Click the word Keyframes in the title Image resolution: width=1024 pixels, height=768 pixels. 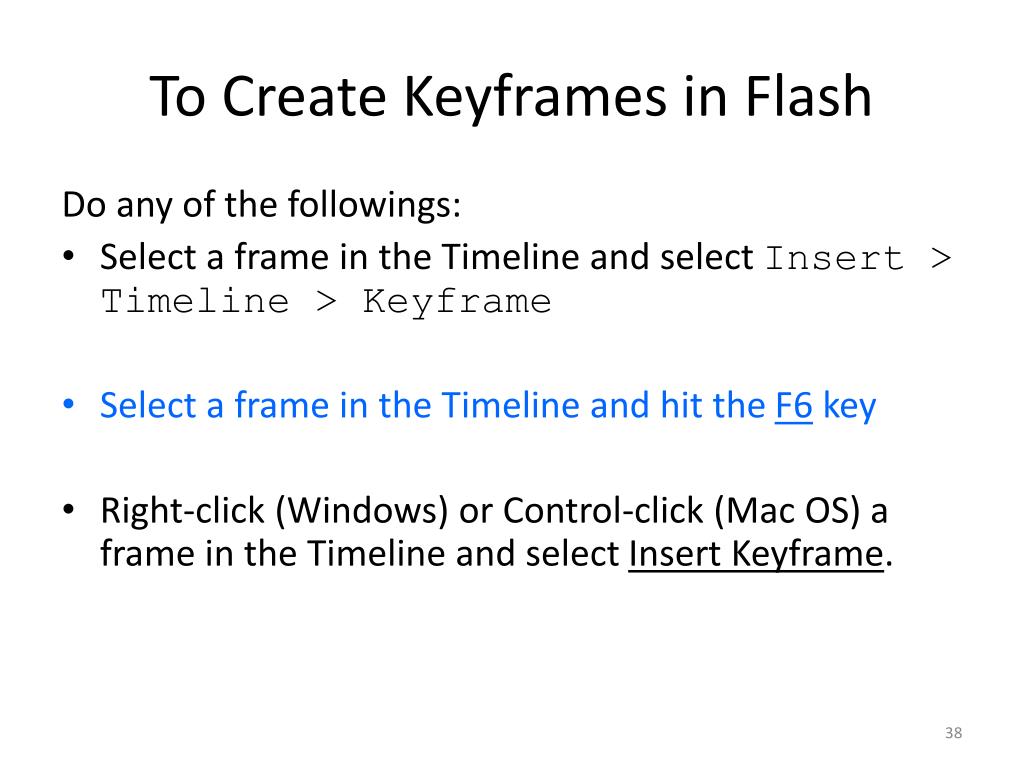(x=525, y=98)
